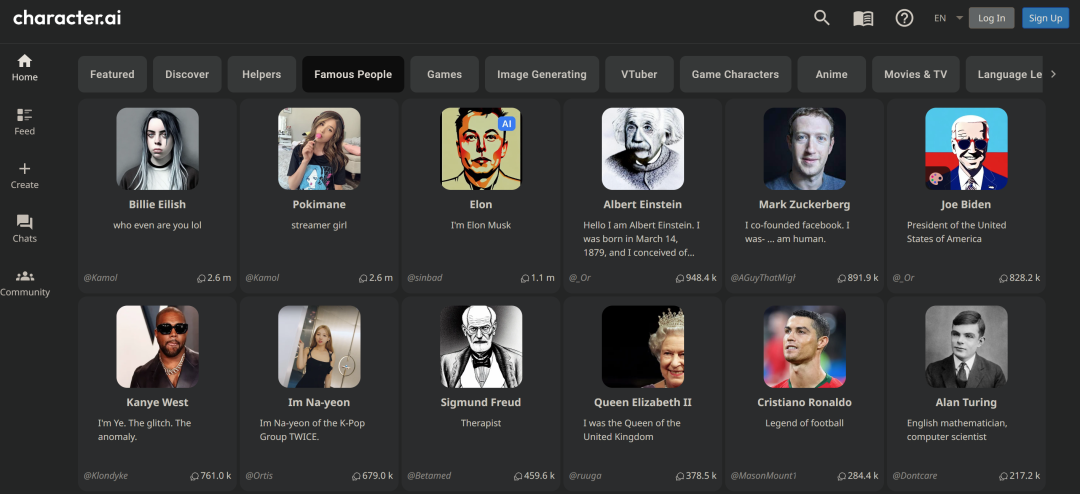
Task: Click the Pokimane name text
Action: pyautogui.click(x=319, y=205)
